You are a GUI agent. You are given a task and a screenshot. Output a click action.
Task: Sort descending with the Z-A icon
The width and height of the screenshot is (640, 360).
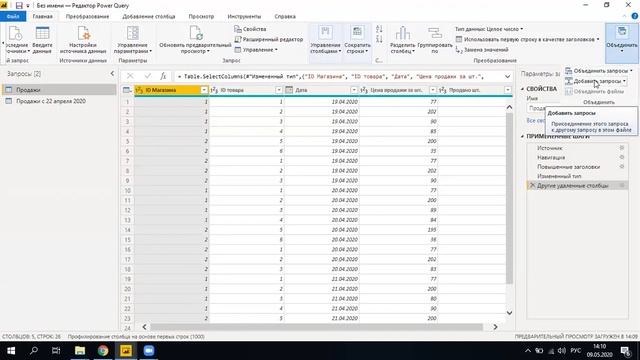coord(379,39)
